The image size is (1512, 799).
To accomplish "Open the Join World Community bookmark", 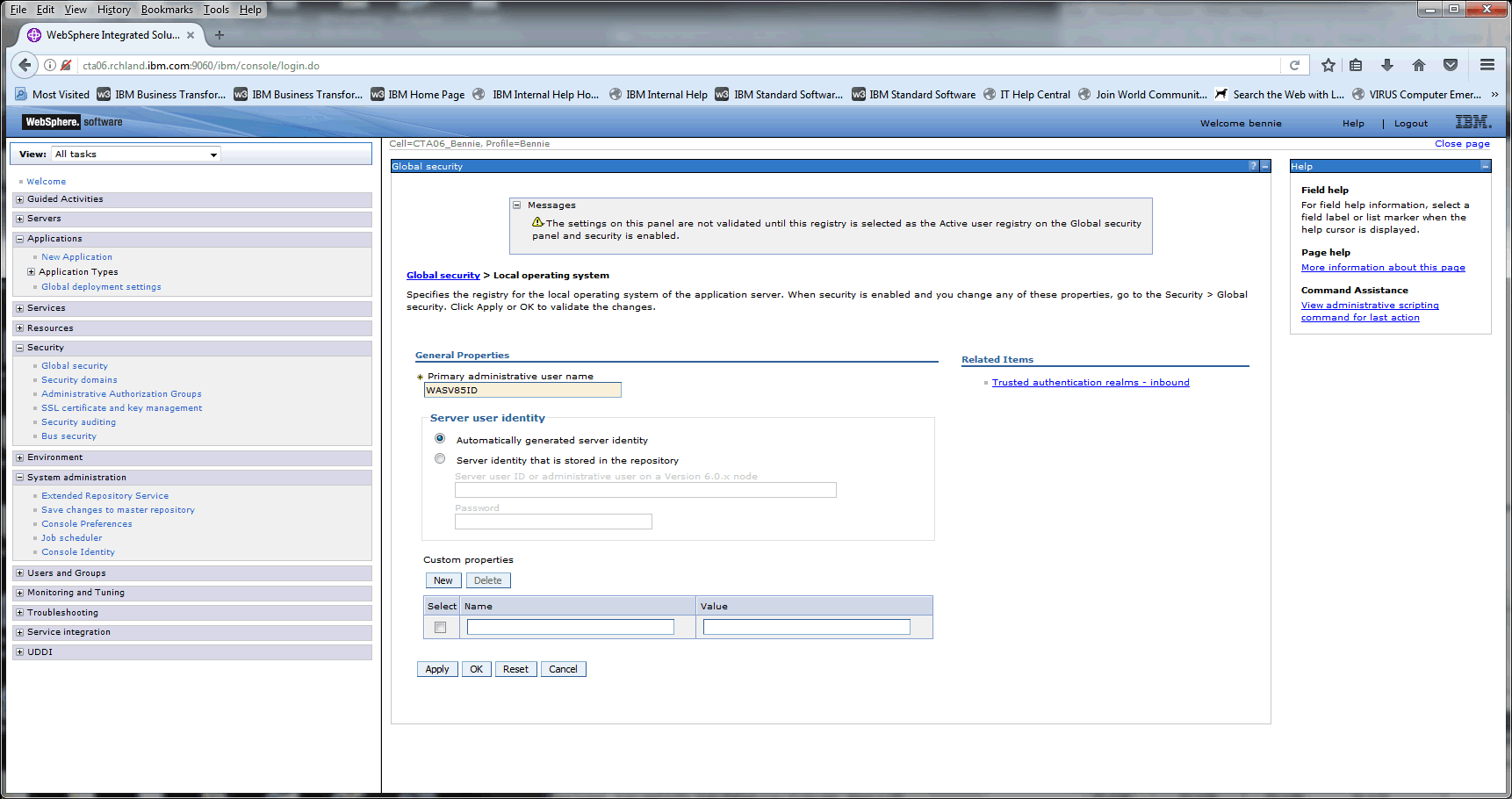I will pyautogui.click(x=1142, y=94).
